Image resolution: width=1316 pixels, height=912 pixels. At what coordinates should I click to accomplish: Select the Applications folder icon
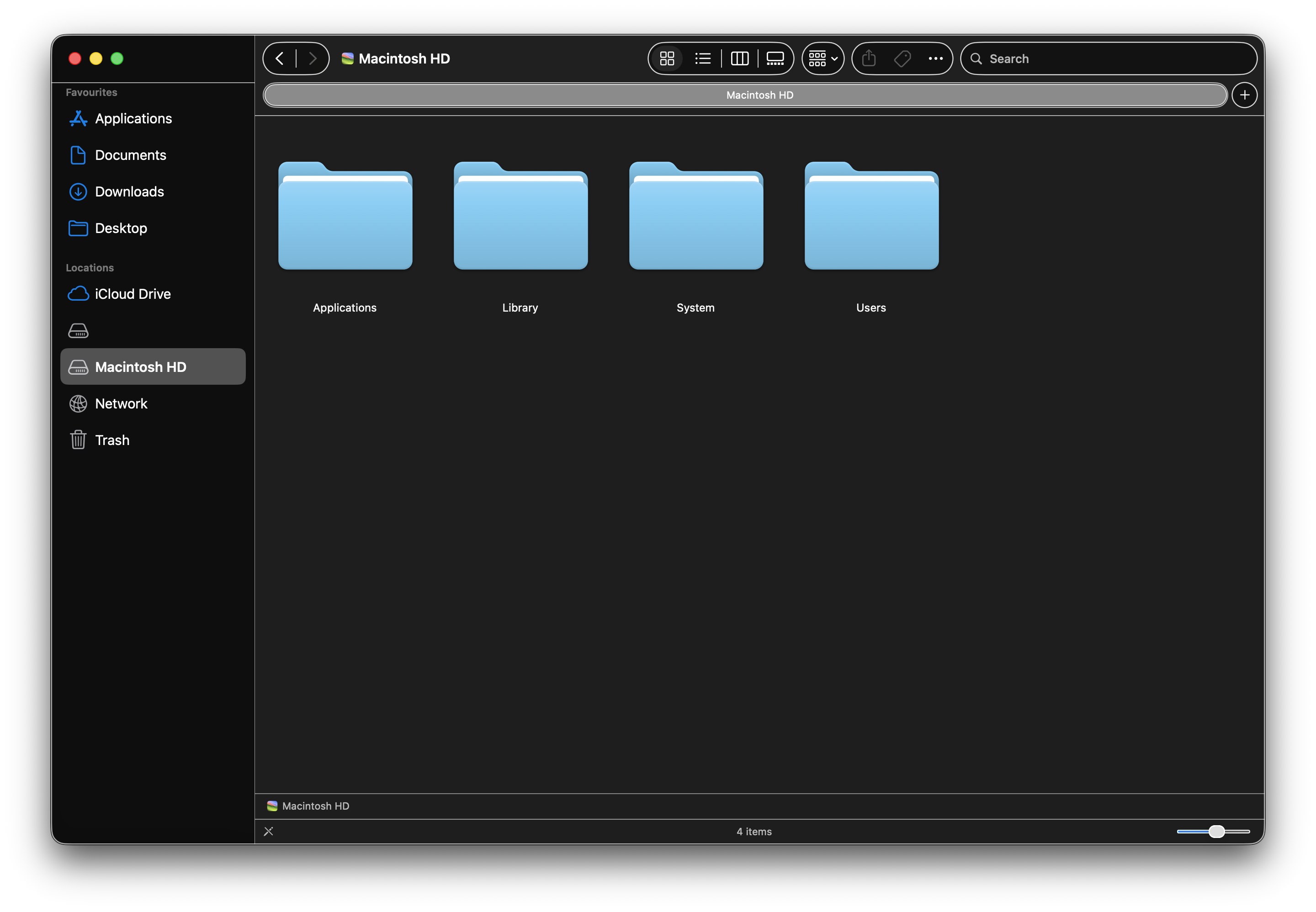pos(345,215)
